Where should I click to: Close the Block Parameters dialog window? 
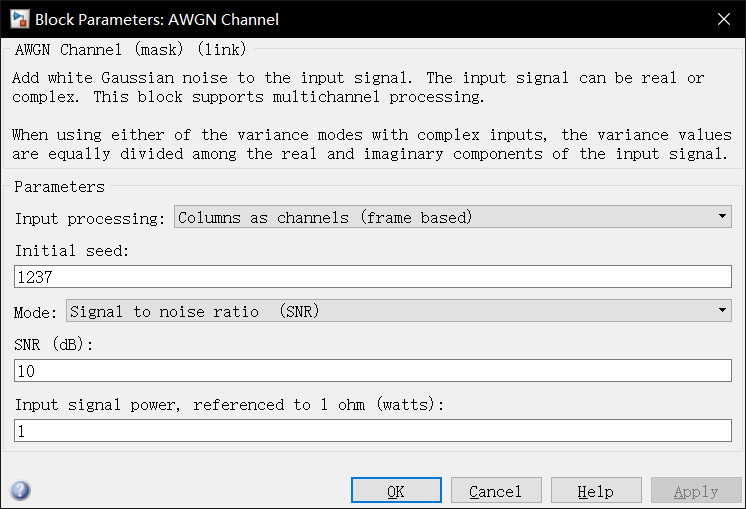(724, 19)
